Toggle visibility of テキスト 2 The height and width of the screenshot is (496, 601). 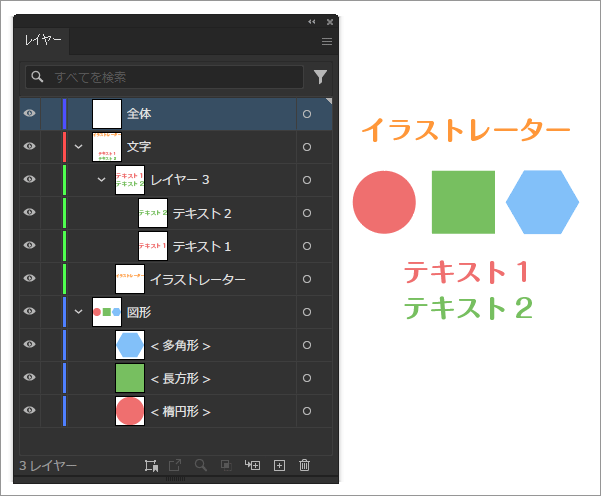[30, 212]
